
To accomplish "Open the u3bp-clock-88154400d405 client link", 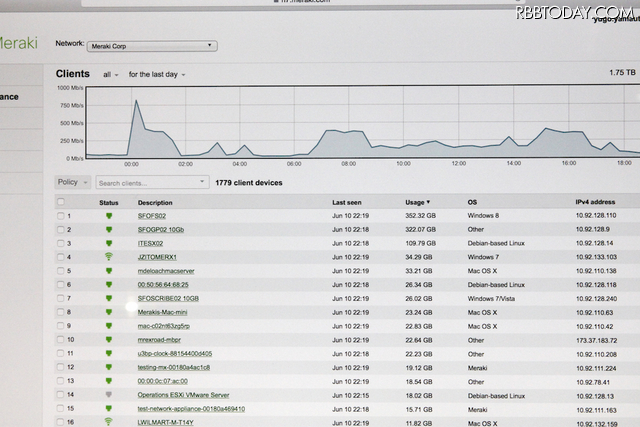I will point(175,354).
